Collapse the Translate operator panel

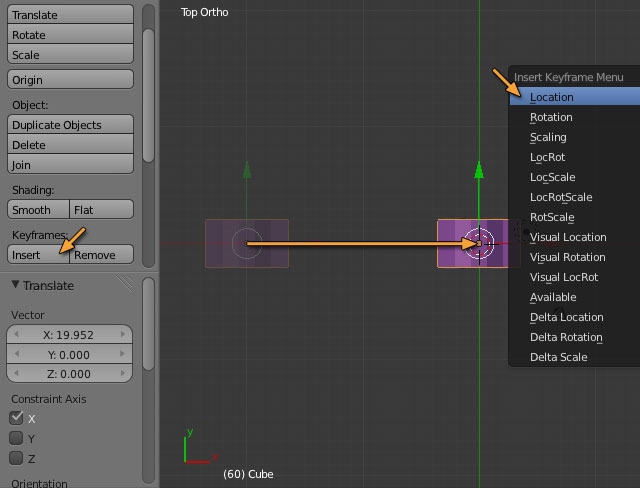click(16, 285)
